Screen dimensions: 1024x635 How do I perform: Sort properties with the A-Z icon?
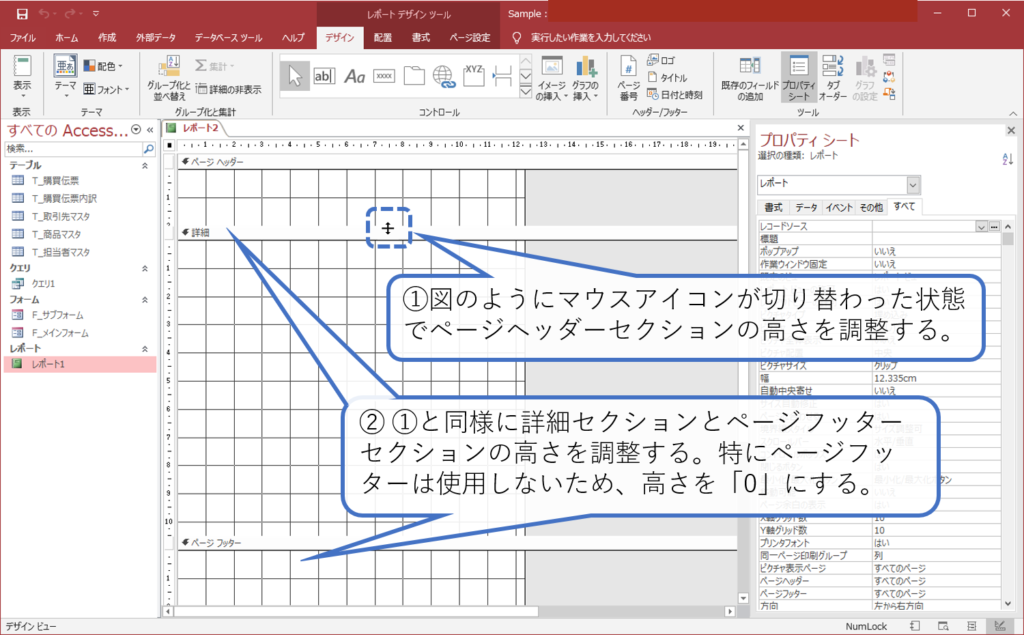click(x=1007, y=159)
